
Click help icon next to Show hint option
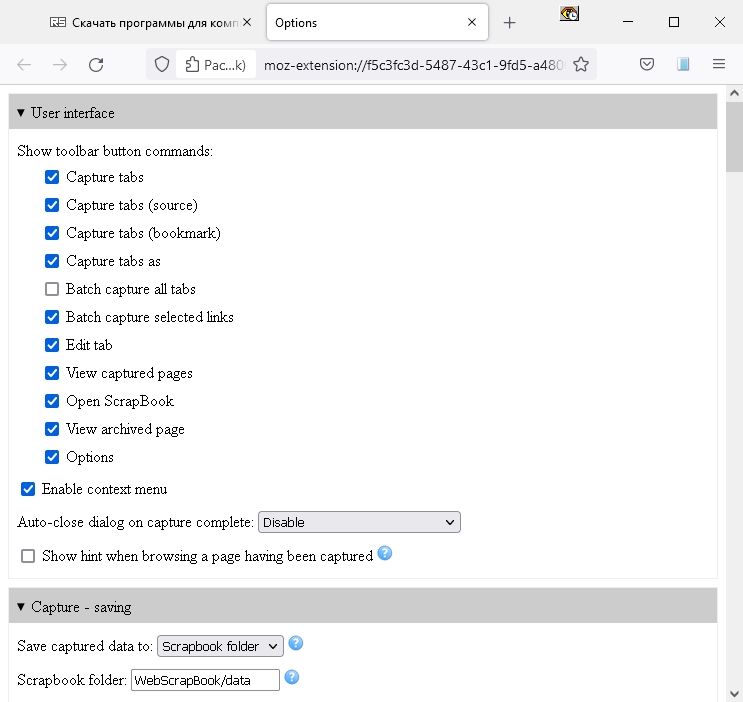pos(385,553)
